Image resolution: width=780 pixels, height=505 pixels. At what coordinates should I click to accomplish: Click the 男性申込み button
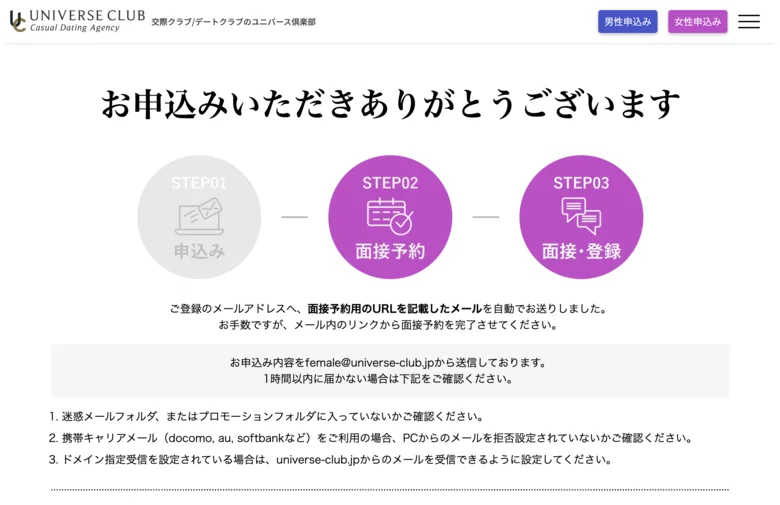point(627,22)
